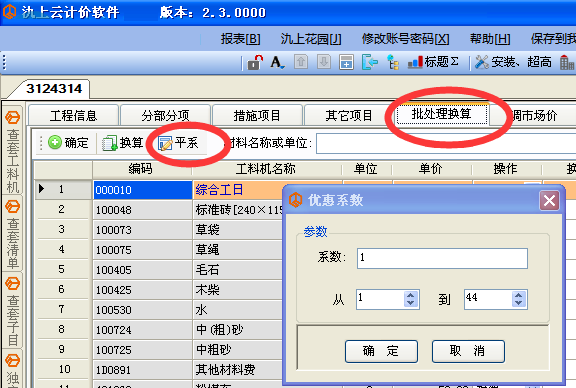Select code cell 000010
The height and width of the screenshot is (388, 576).
(x=143, y=190)
